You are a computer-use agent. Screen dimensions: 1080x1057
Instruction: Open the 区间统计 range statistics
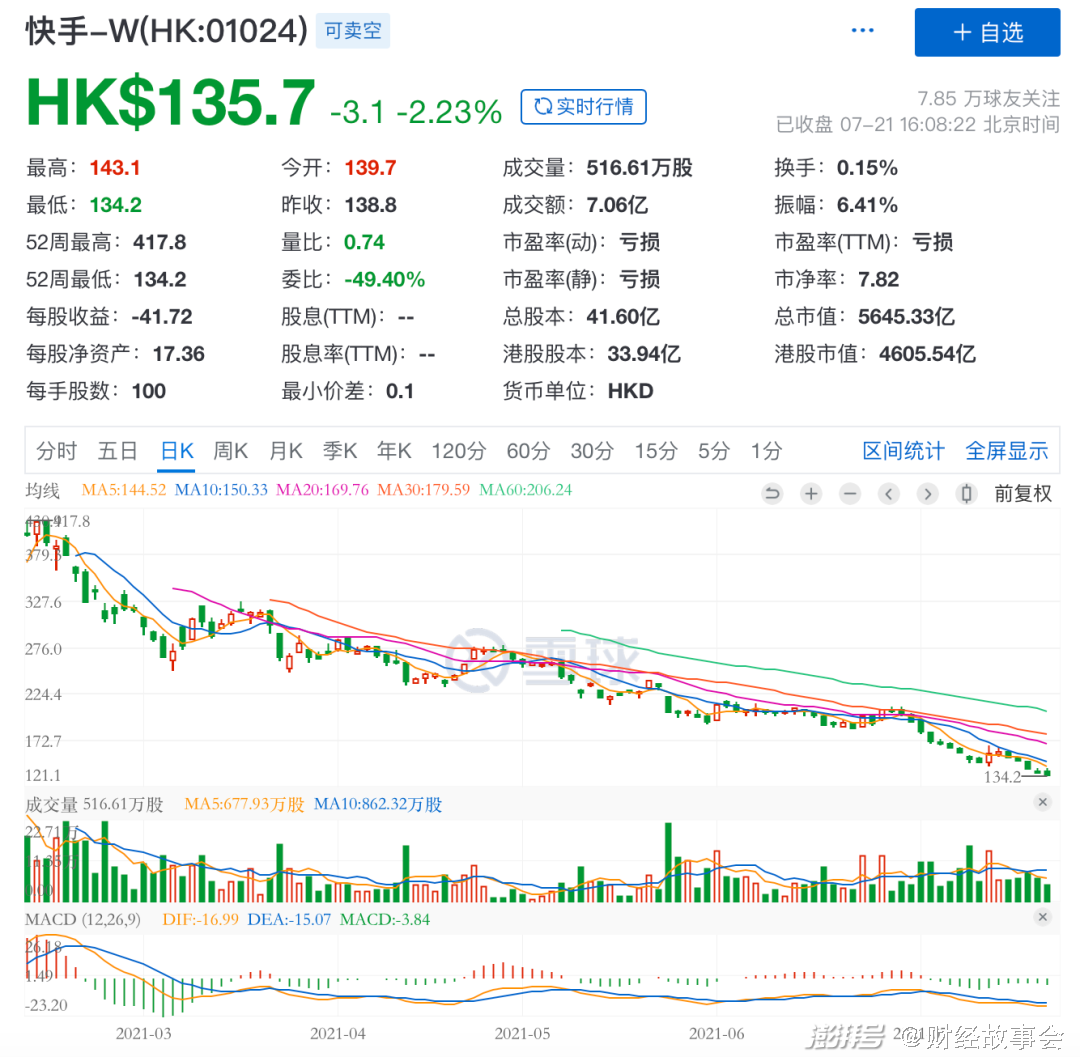pyautogui.click(x=903, y=451)
